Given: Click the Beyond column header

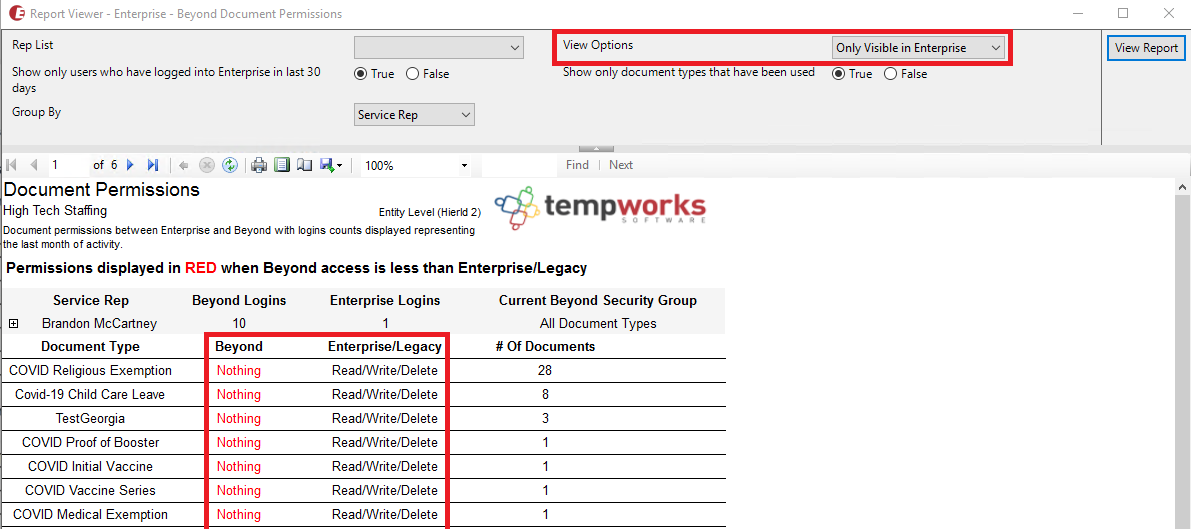Looking at the screenshot, I should (239, 347).
